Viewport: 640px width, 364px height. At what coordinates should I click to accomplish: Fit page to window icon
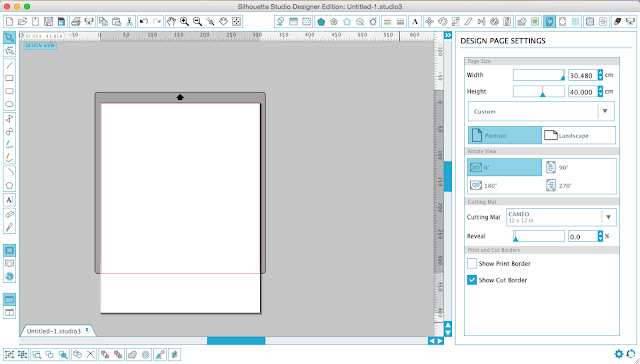pos(236,21)
